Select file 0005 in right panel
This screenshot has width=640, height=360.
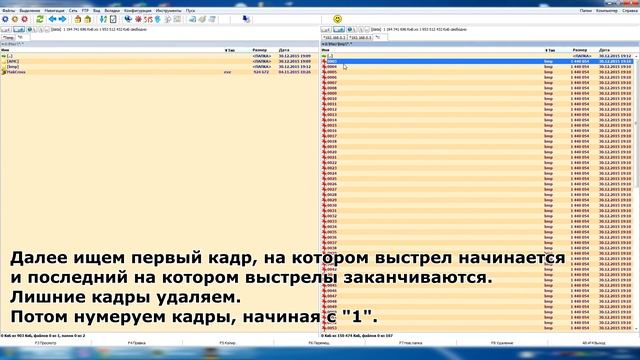pyautogui.click(x=478, y=72)
